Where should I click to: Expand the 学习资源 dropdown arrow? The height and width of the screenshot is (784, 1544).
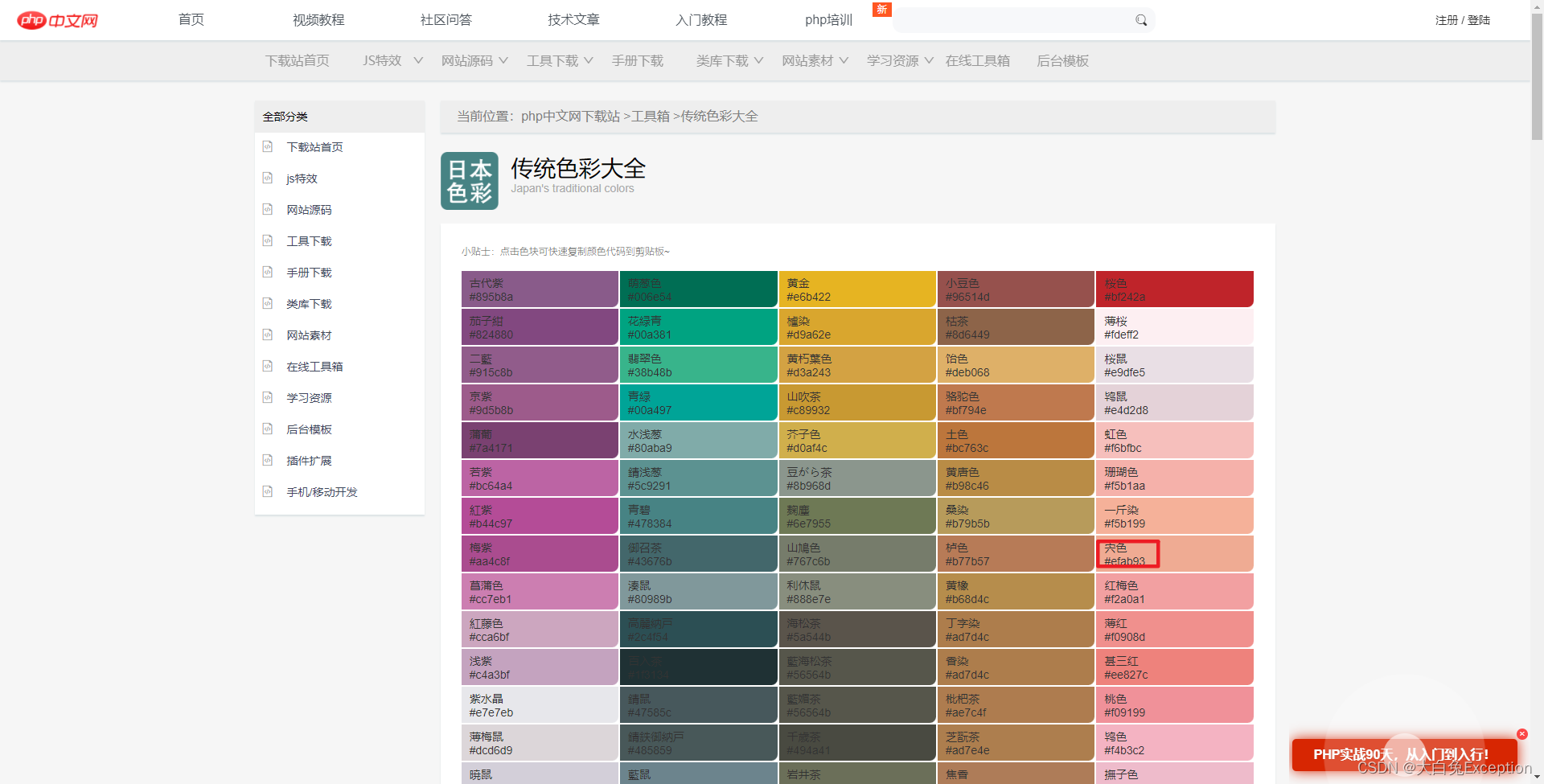click(929, 60)
